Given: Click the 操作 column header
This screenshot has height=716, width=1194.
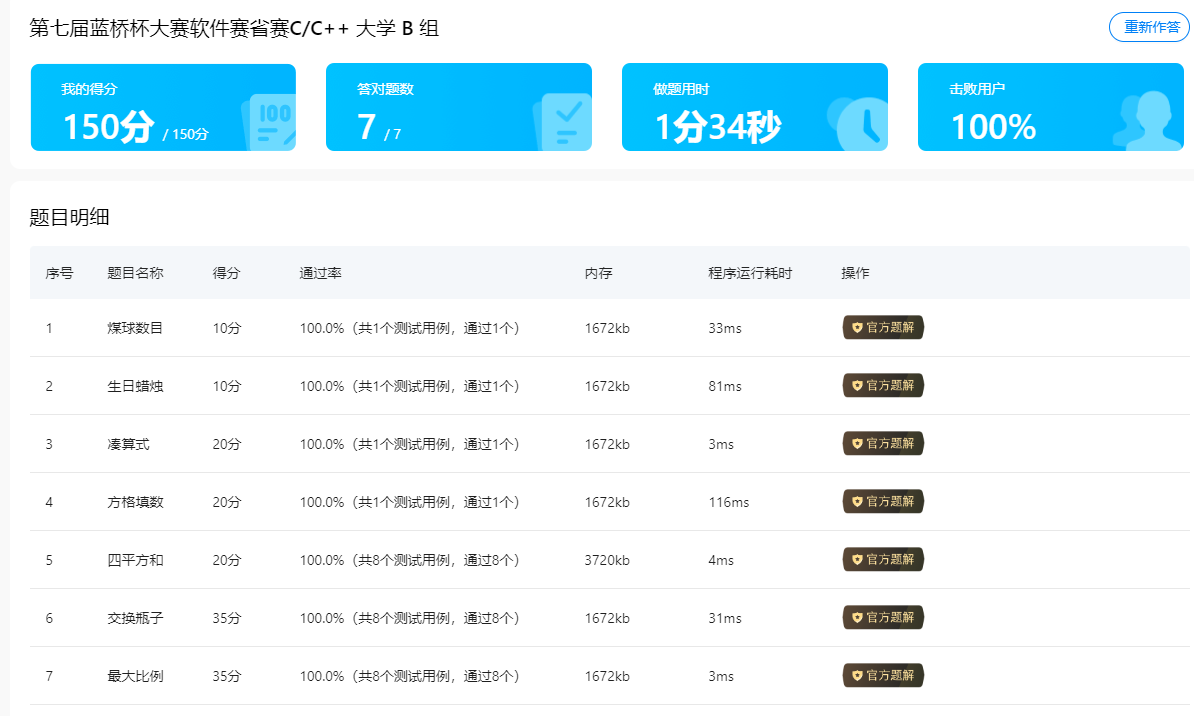Looking at the screenshot, I should click(855, 273).
